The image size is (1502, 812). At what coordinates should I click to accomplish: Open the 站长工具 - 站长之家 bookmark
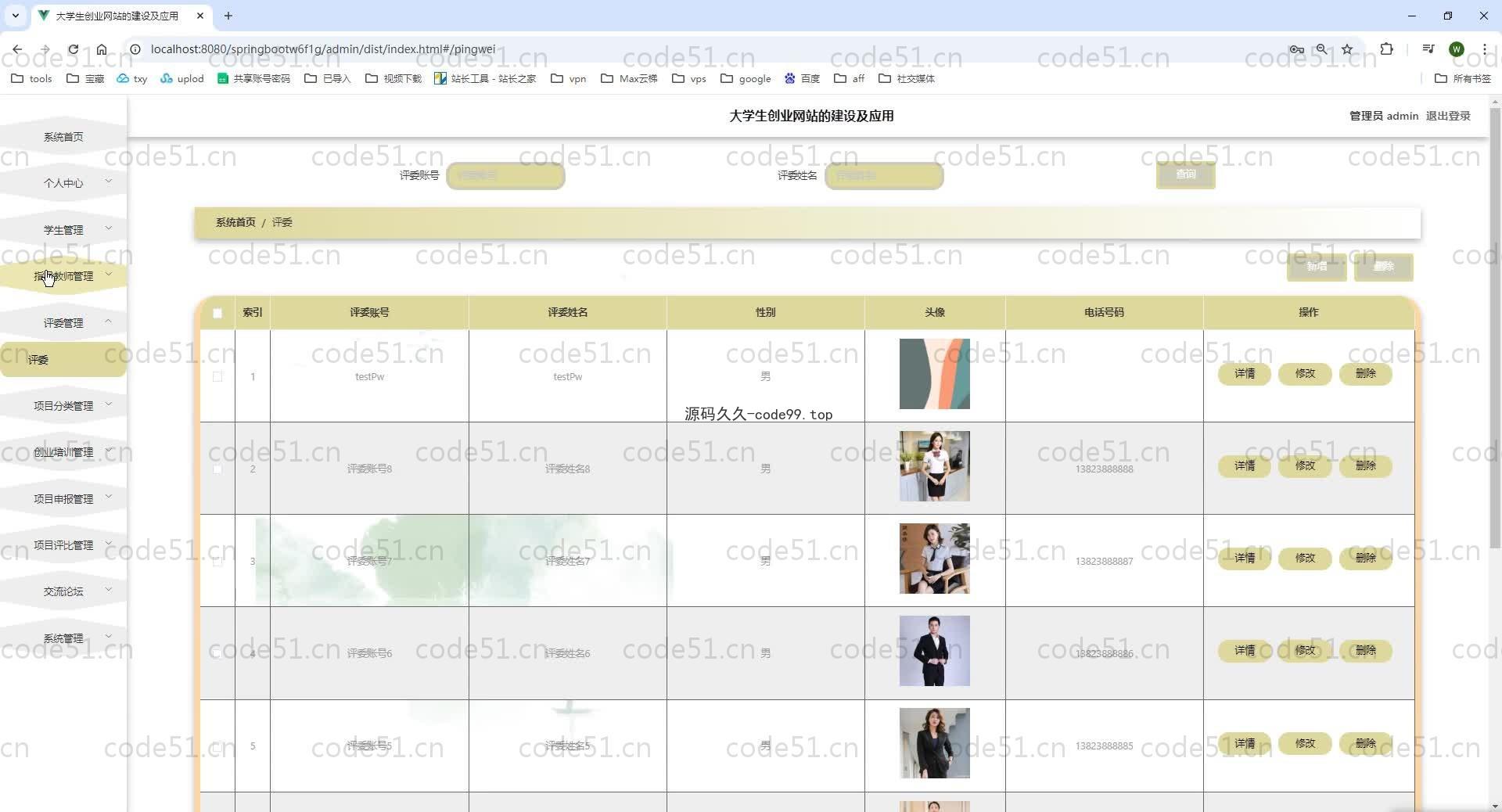pyautogui.click(x=485, y=78)
